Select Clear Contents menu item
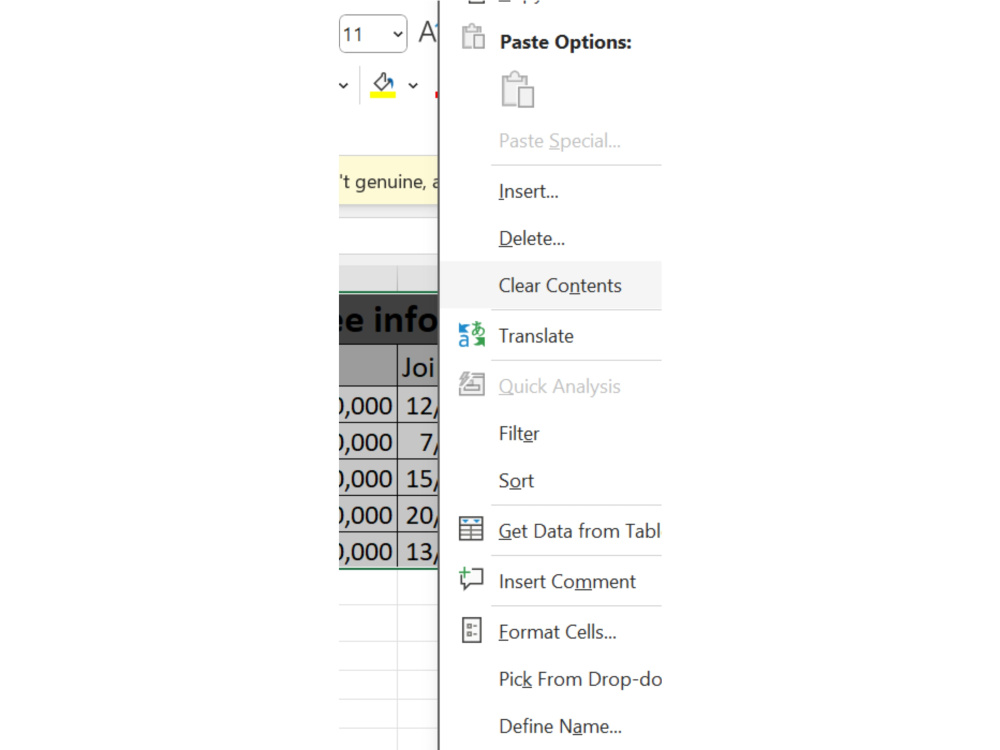 (x=551, y=286)
